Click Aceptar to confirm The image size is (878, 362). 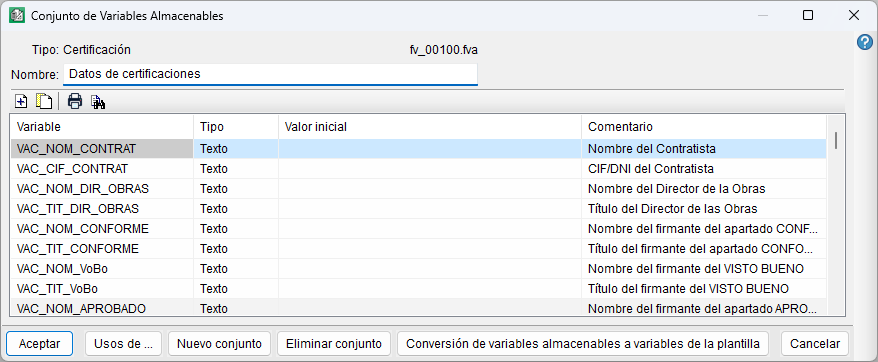coord(40,344)
